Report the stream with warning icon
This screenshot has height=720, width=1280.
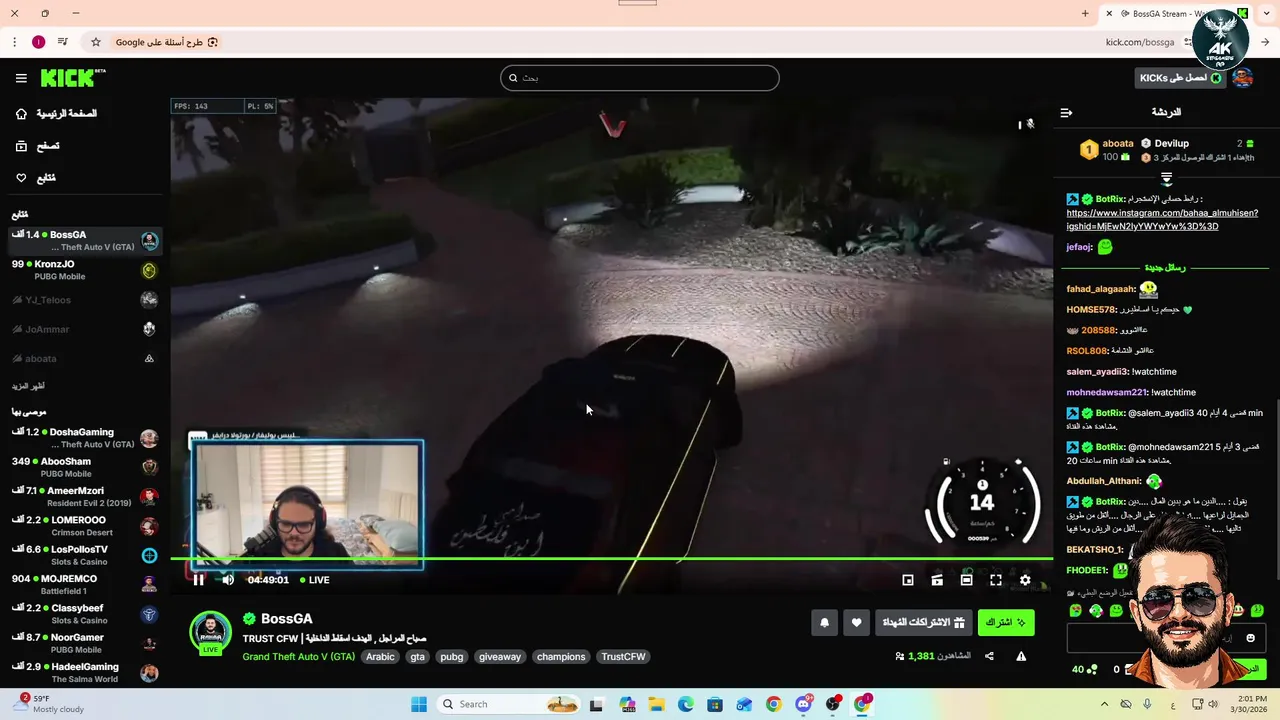click(1021, 657)
